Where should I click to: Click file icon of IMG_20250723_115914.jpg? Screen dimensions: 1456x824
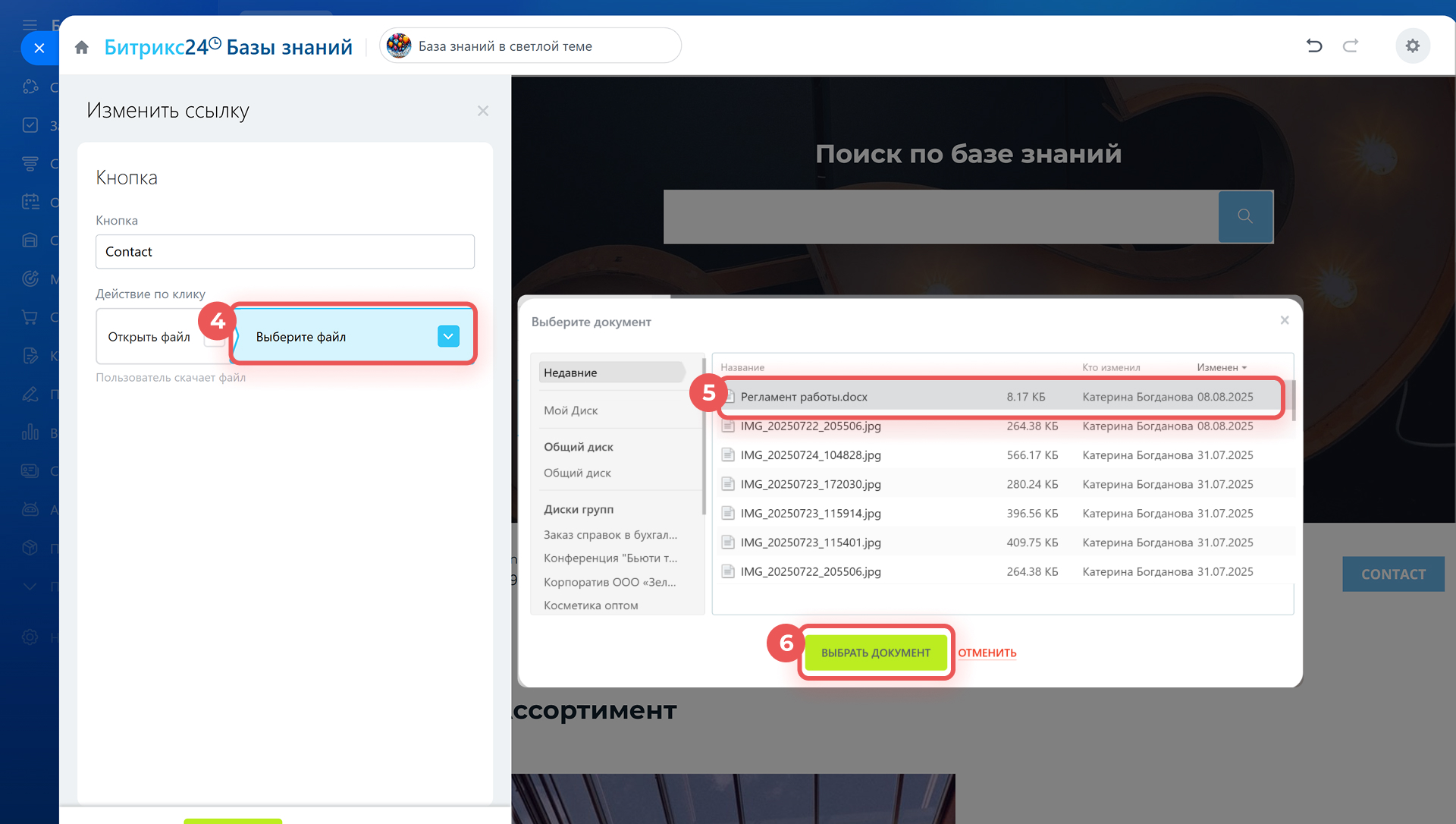(x=728, y=514)
